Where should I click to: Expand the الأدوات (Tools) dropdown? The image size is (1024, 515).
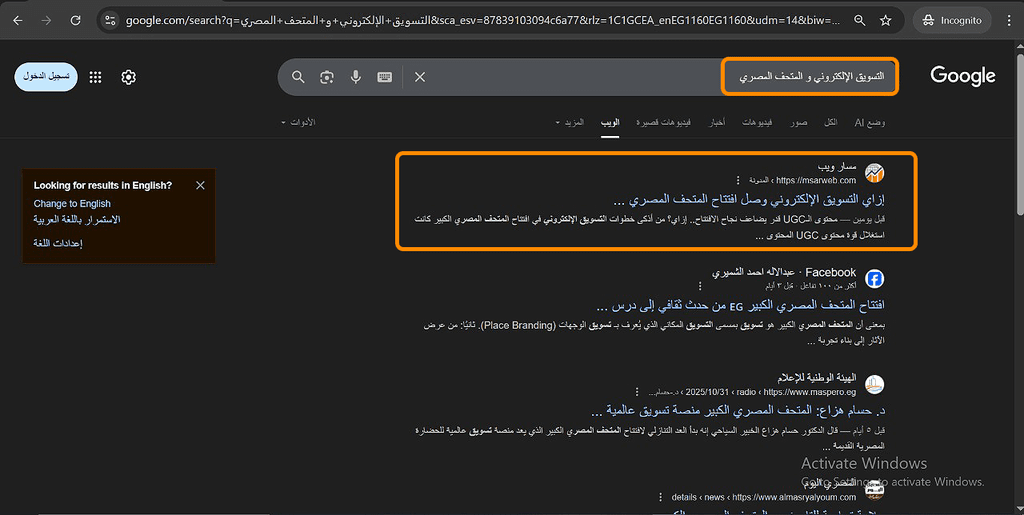click(298, 122)
